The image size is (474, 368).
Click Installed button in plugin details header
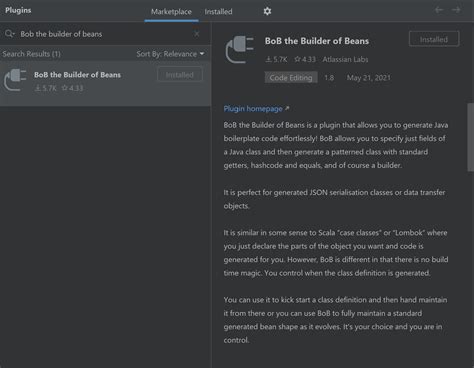pyautogui.click(x=434, y=39)
